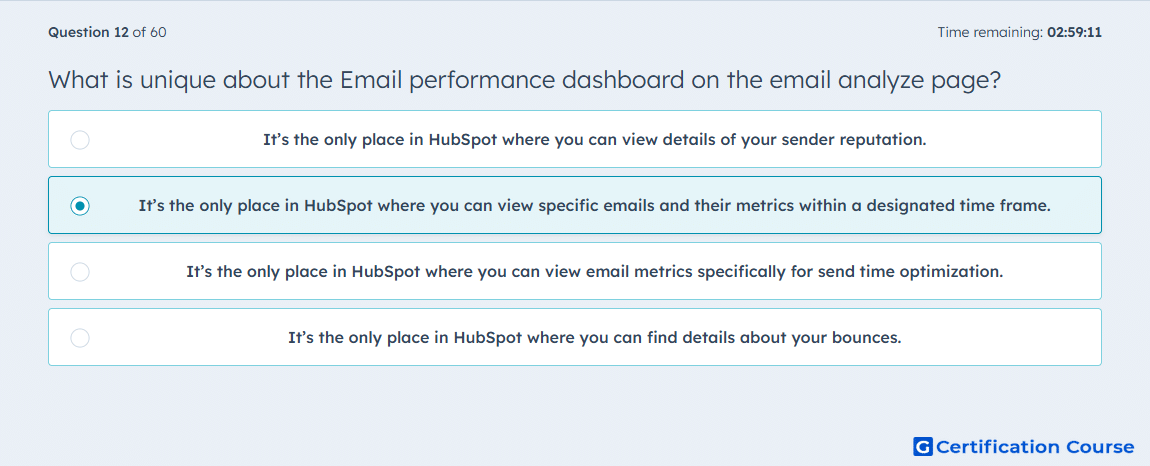Viewport: 1150px width, 466px height.
Task: Click the 02:59:11 countdown timer value
Action: click(1074, 32)
